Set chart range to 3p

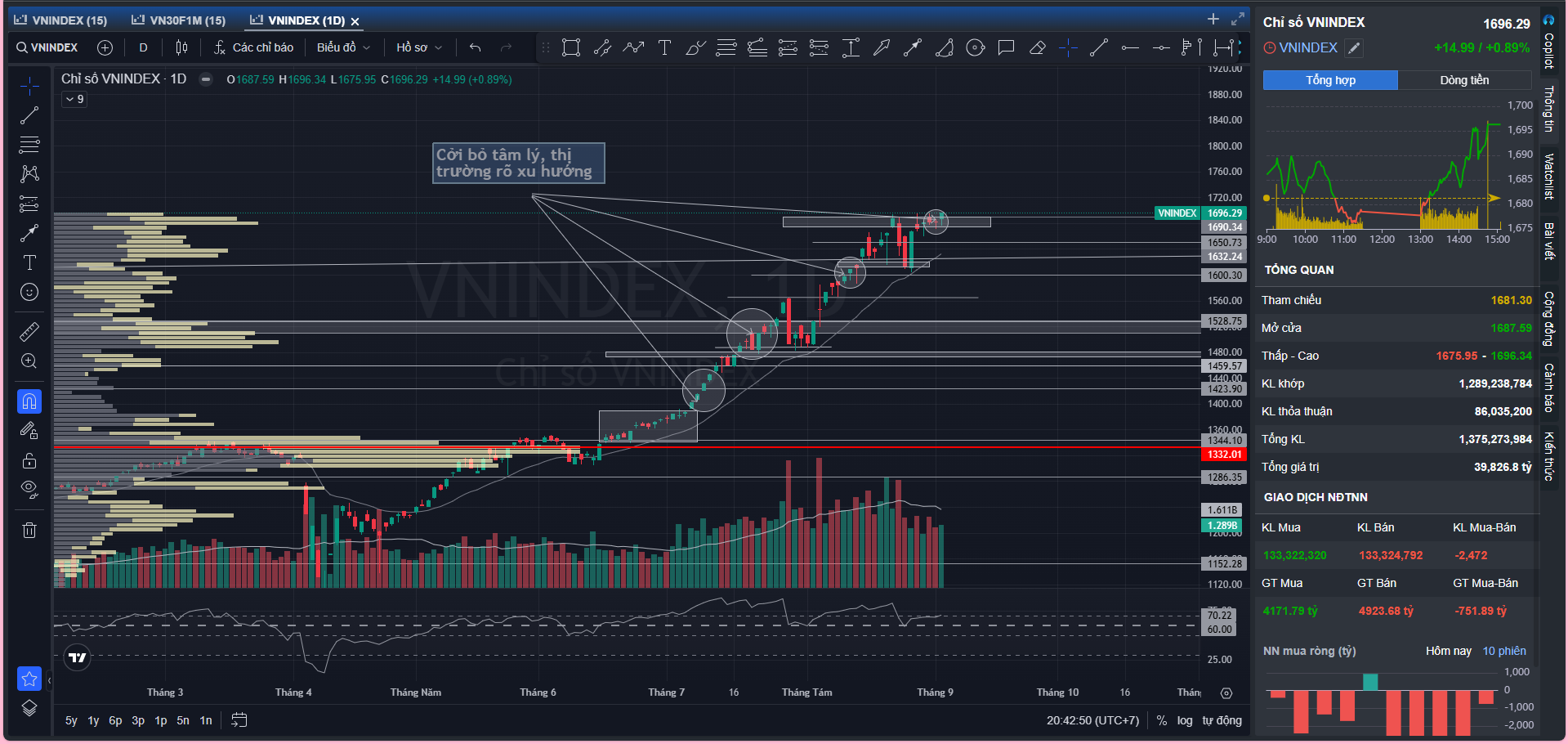pos(138,720)
